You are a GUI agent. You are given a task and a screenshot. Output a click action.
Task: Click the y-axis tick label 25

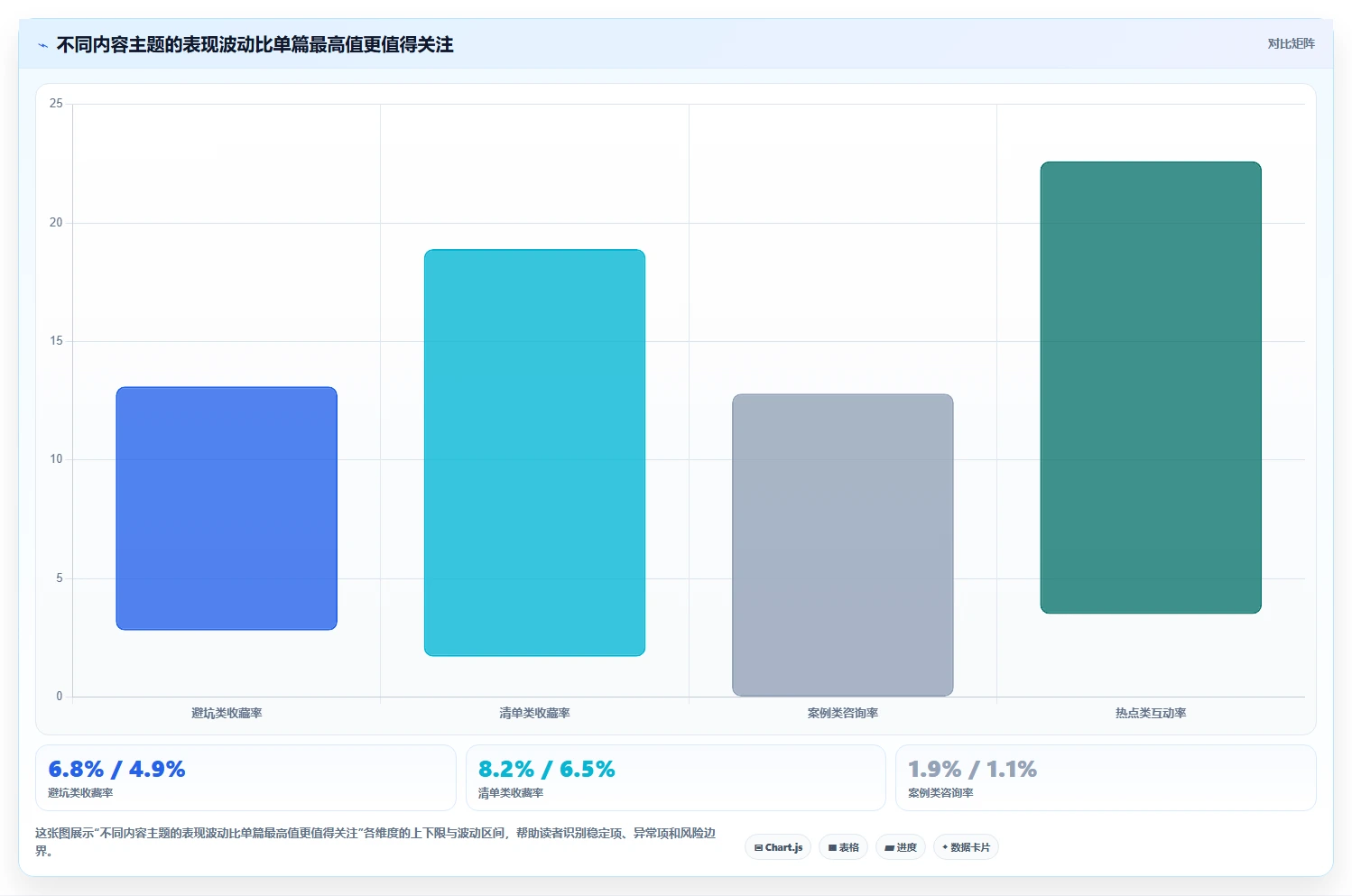click(56, 104)
